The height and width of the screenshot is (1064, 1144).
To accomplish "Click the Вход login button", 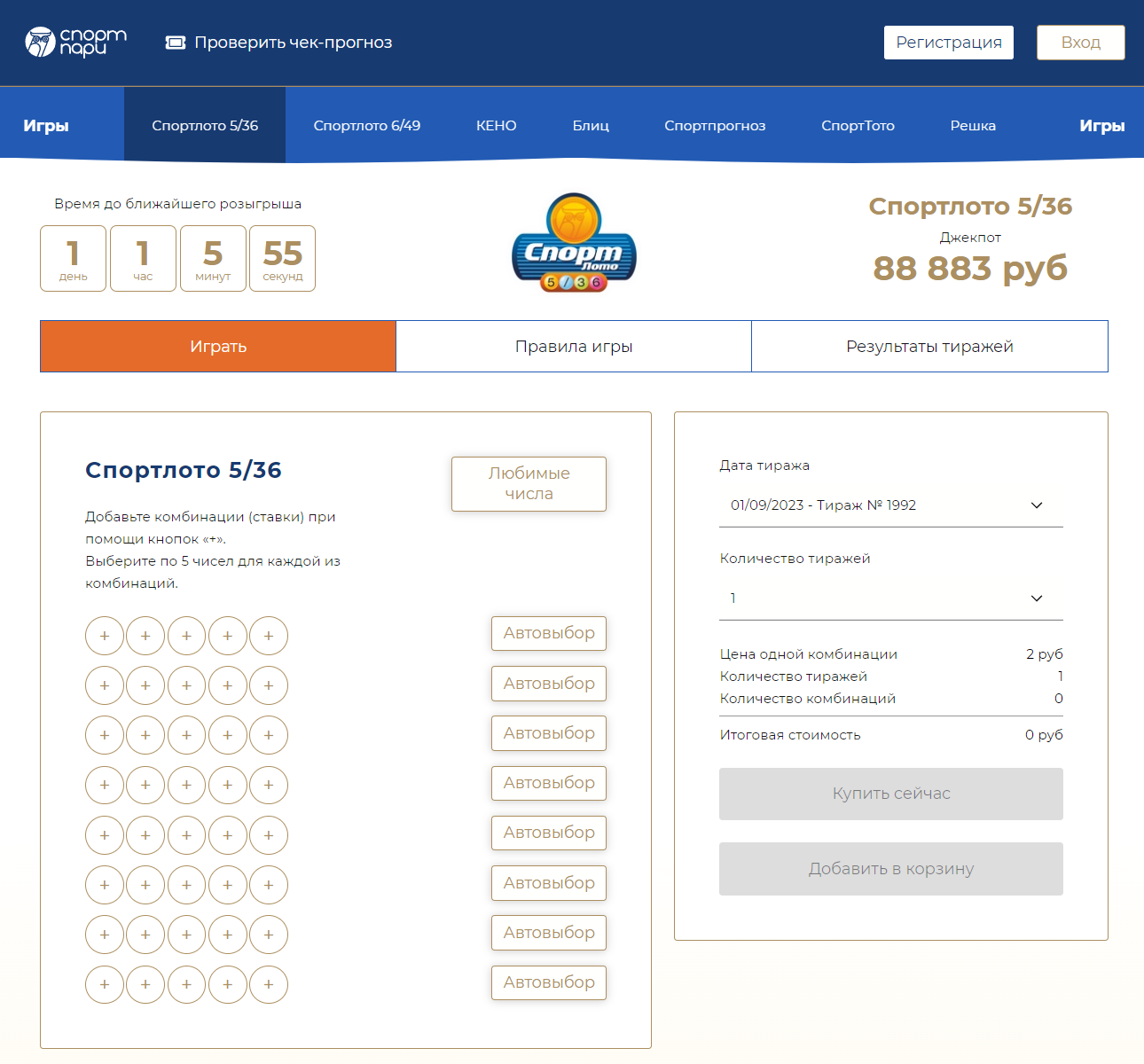I will point(1081,43).
